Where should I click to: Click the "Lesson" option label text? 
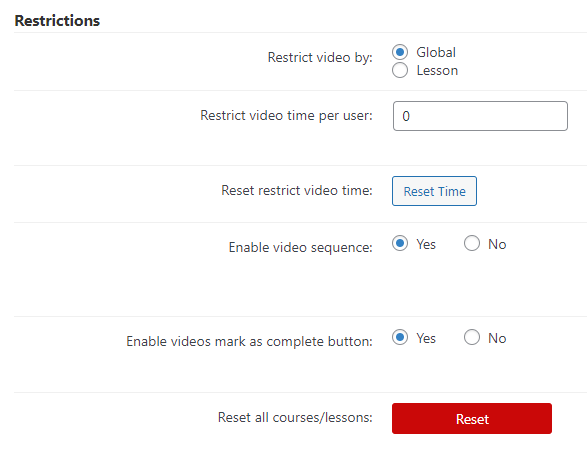point(437,70)
